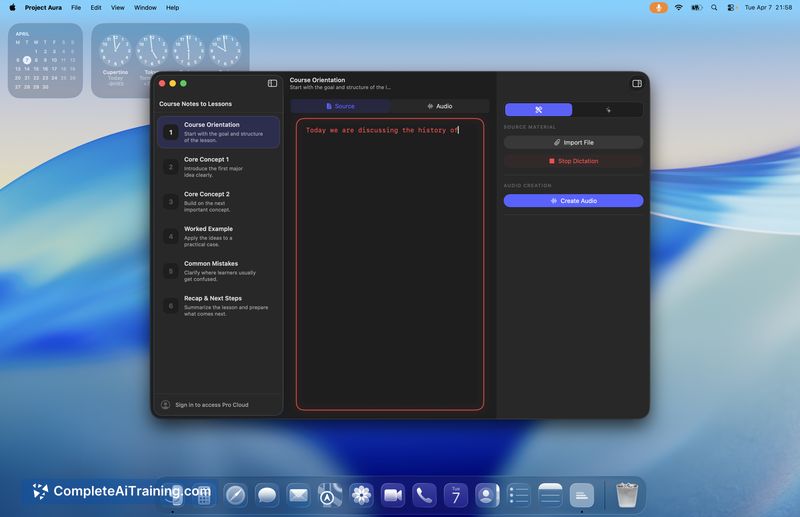The image size is (800, 517).
Task: Click the orange microphone dictation indicator
Action: [658, 8]
